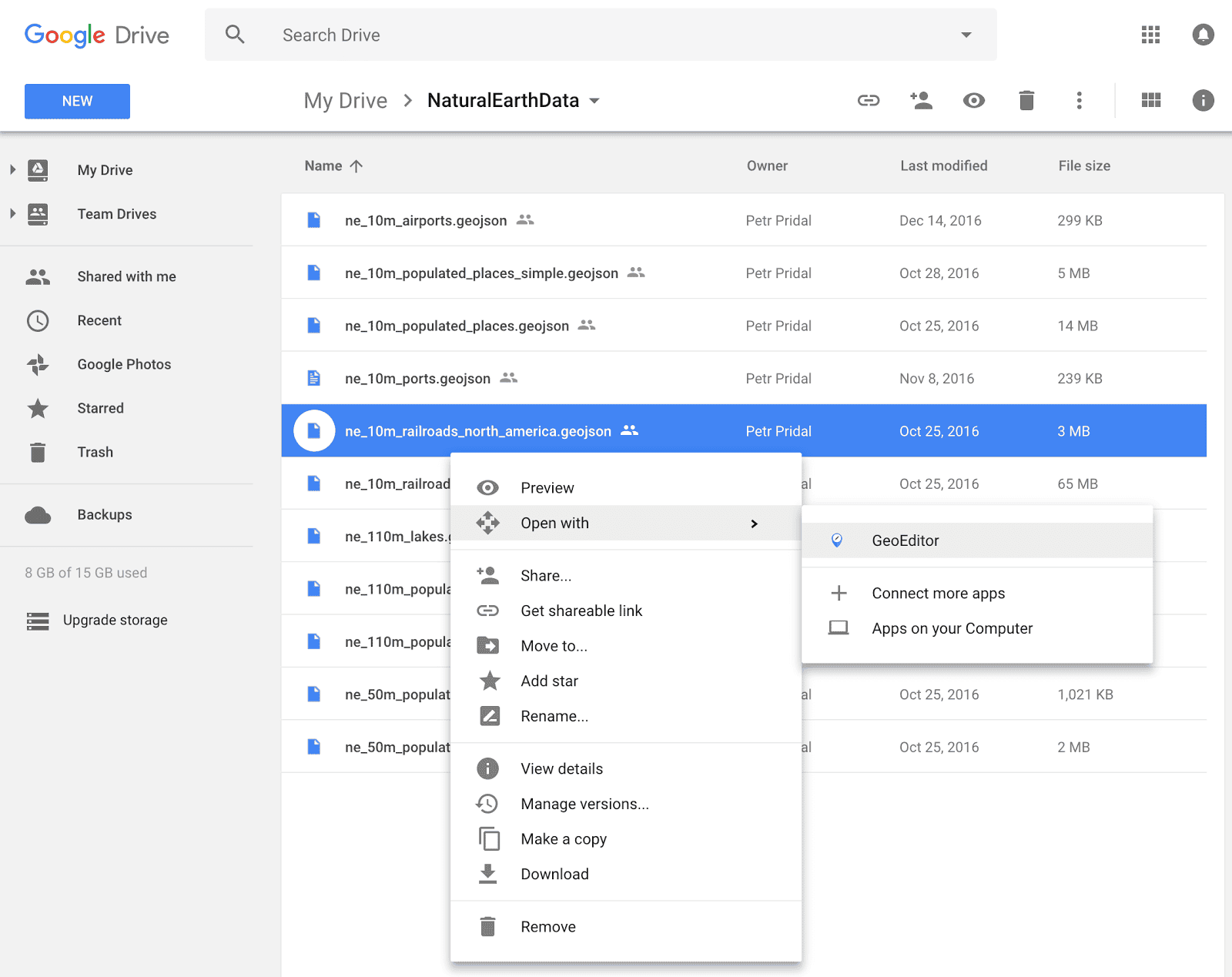
Task: Click the trash icon in top toolbar
Action: 1026,101
